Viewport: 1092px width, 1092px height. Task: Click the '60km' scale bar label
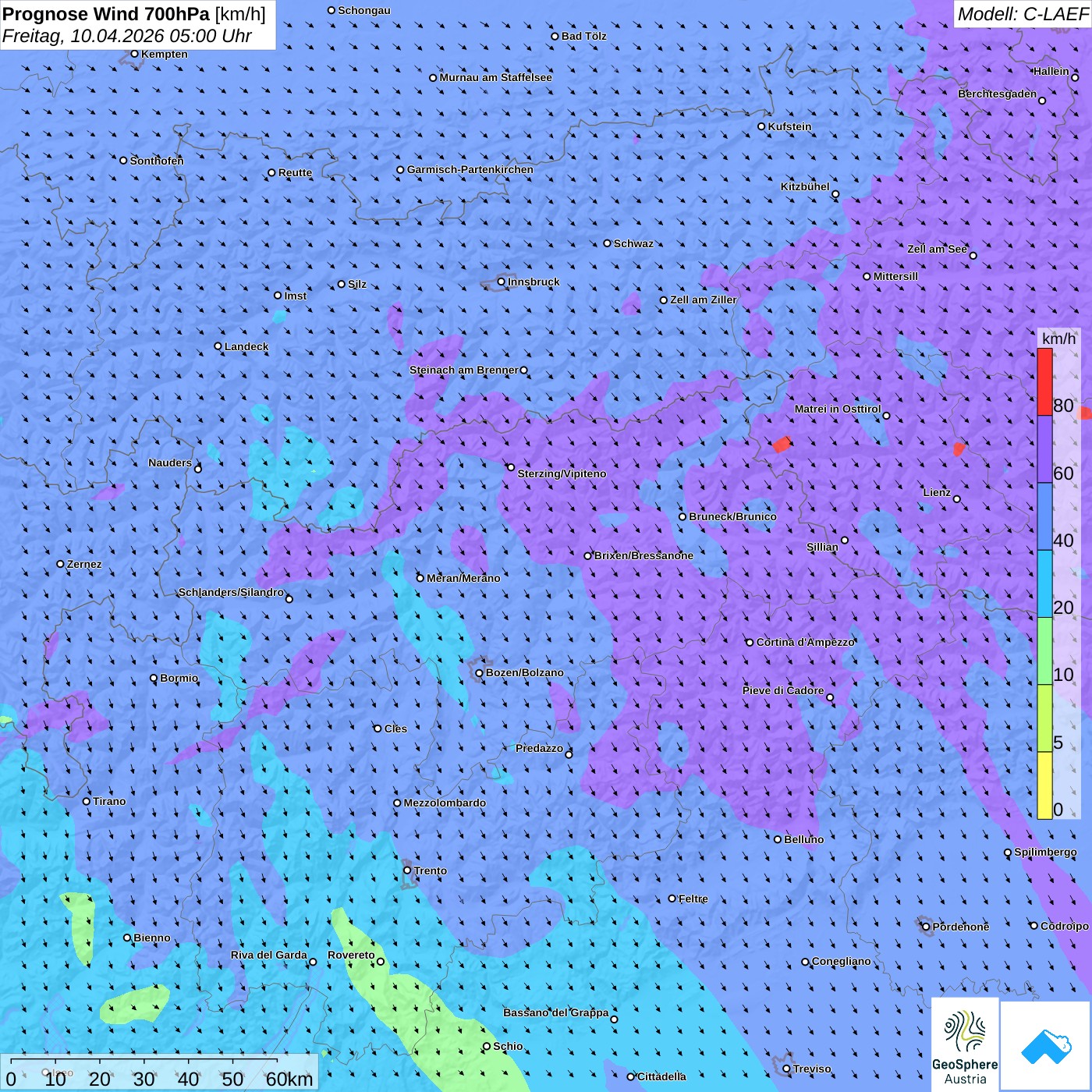pyautogui.click(x=289, y=1079)
